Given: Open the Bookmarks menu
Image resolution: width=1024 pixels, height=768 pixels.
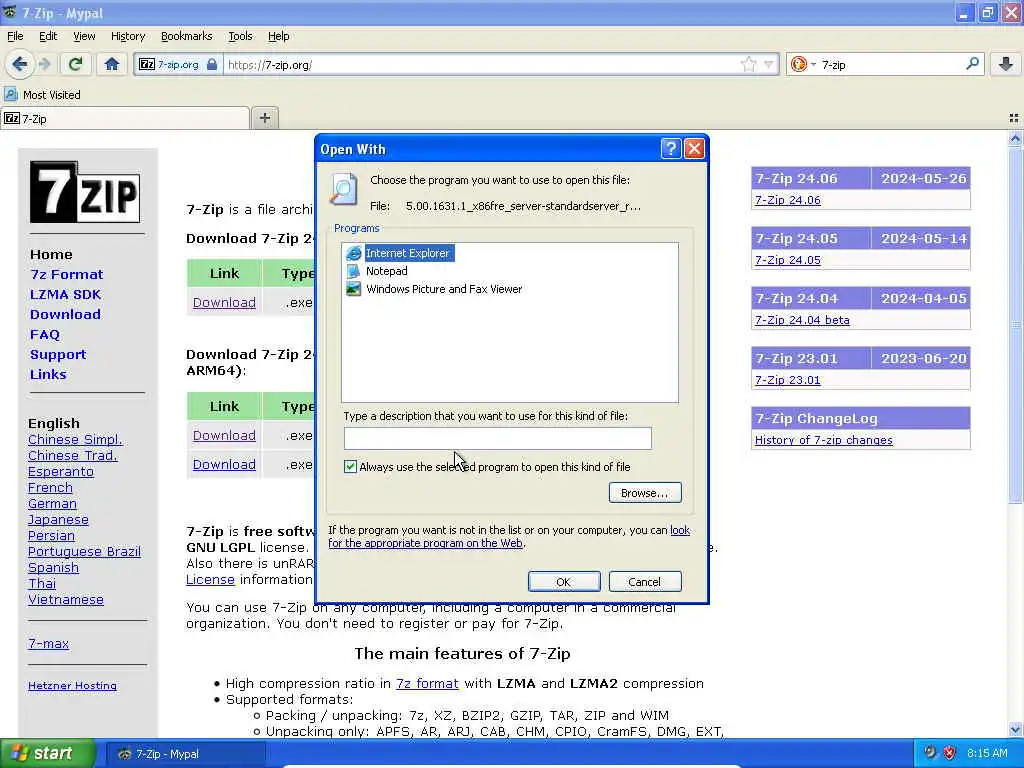Looking at the screenshot, I should pyautogui.click(x=186, y=36).
